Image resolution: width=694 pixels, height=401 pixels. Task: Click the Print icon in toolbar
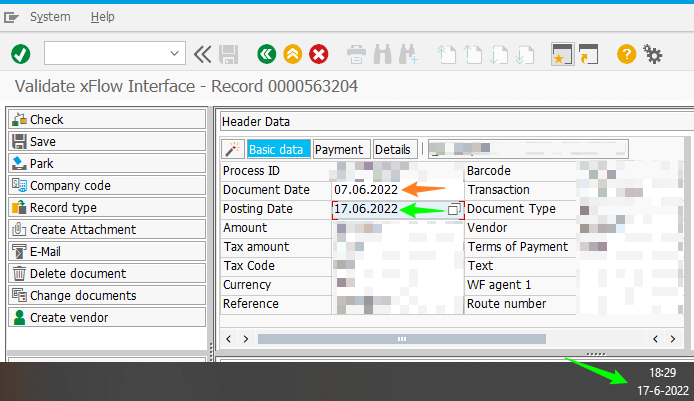pyautogui.click(x=356, y=54)
